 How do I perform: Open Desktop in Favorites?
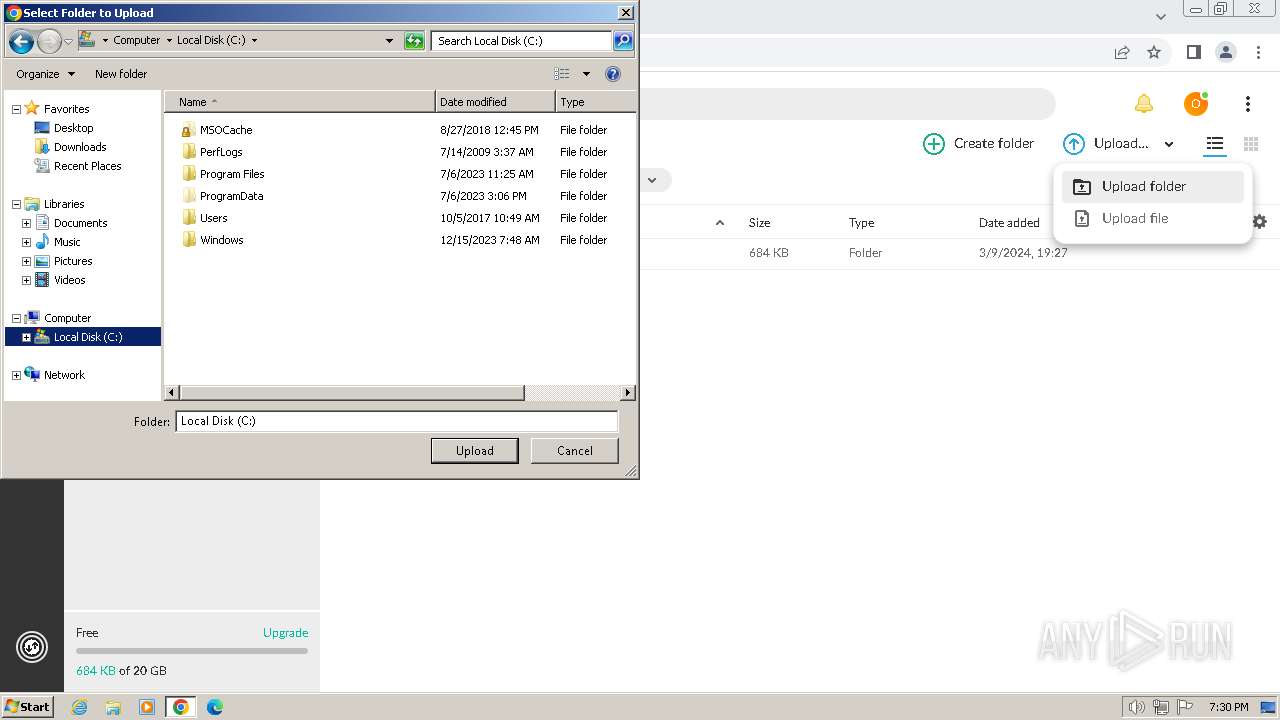coord(73,128)
